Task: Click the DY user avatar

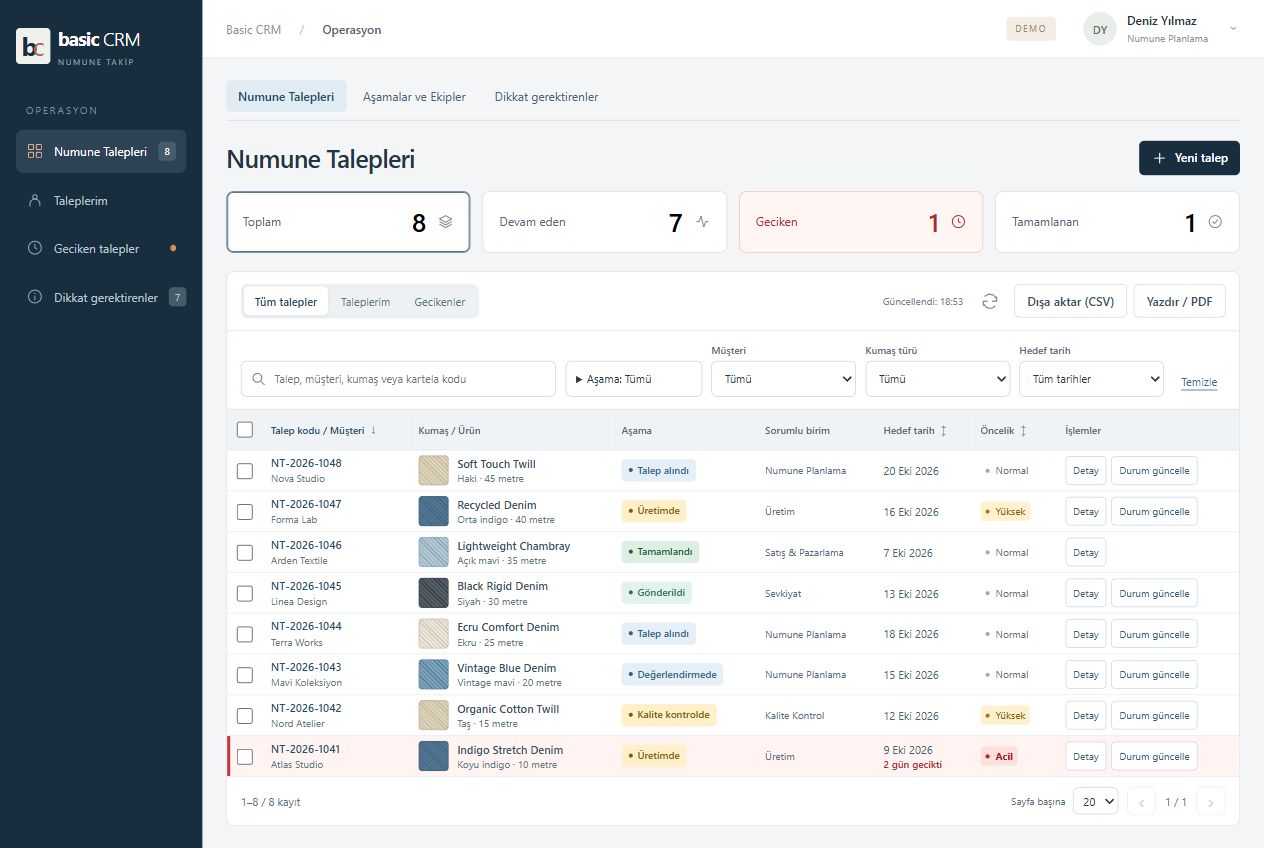Action: tap(1099, 29)
